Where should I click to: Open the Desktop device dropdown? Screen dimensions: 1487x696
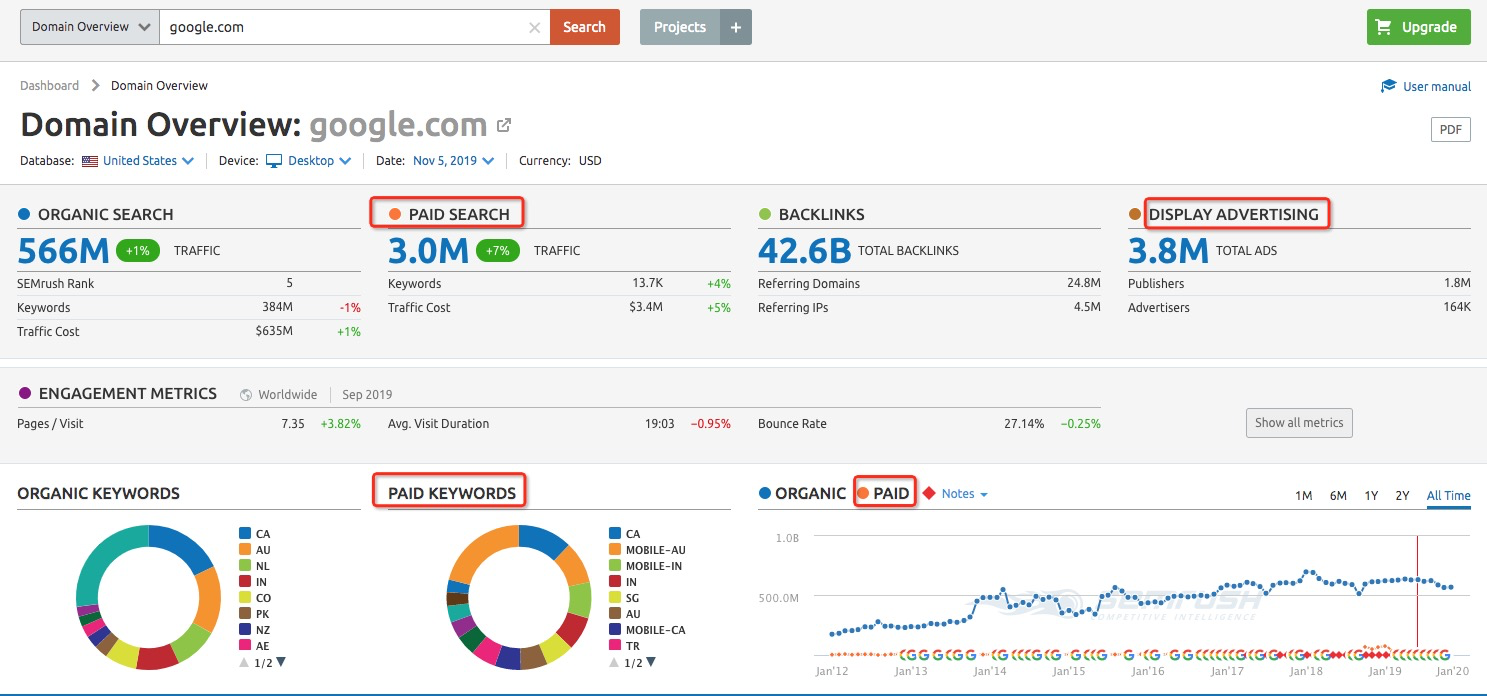(x=320, y=161)
